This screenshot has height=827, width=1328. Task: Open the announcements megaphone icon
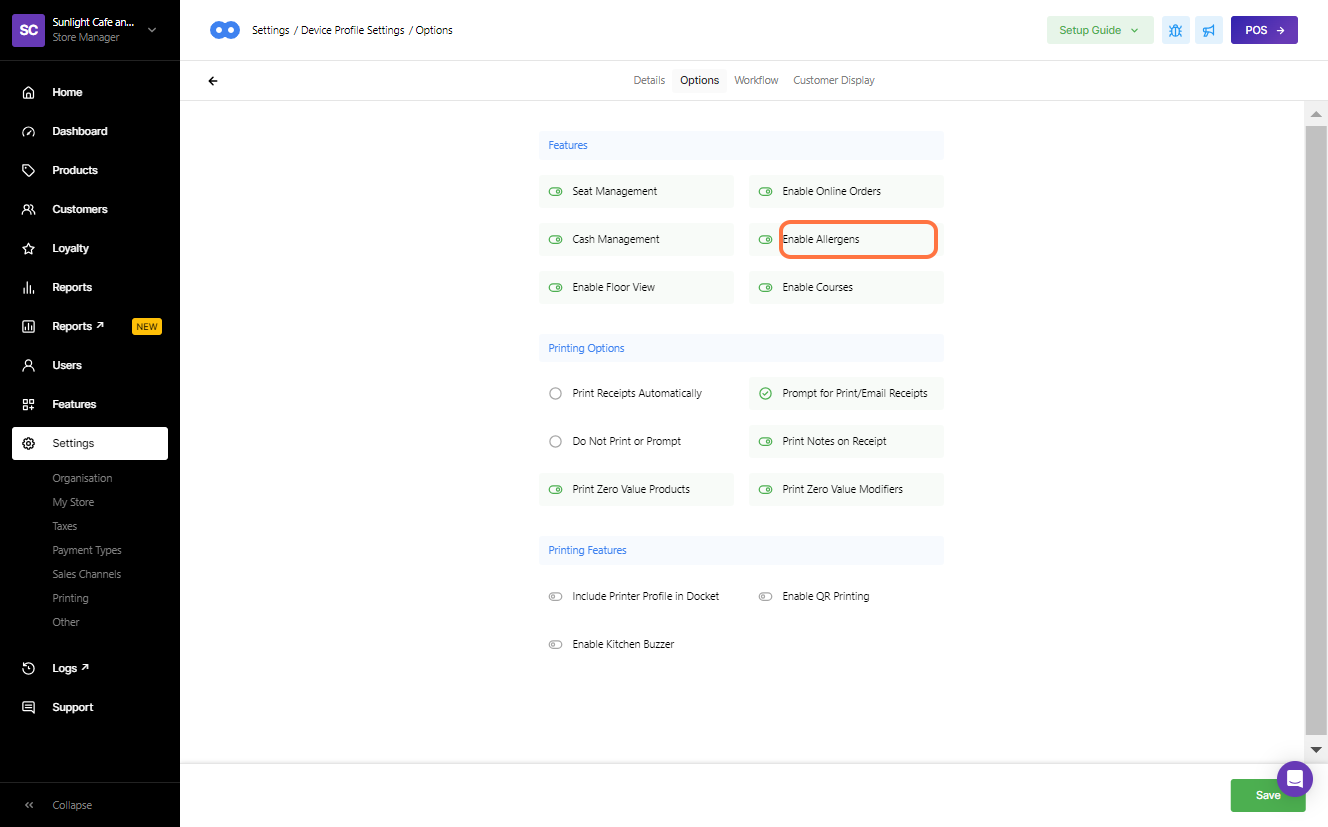1209,30
